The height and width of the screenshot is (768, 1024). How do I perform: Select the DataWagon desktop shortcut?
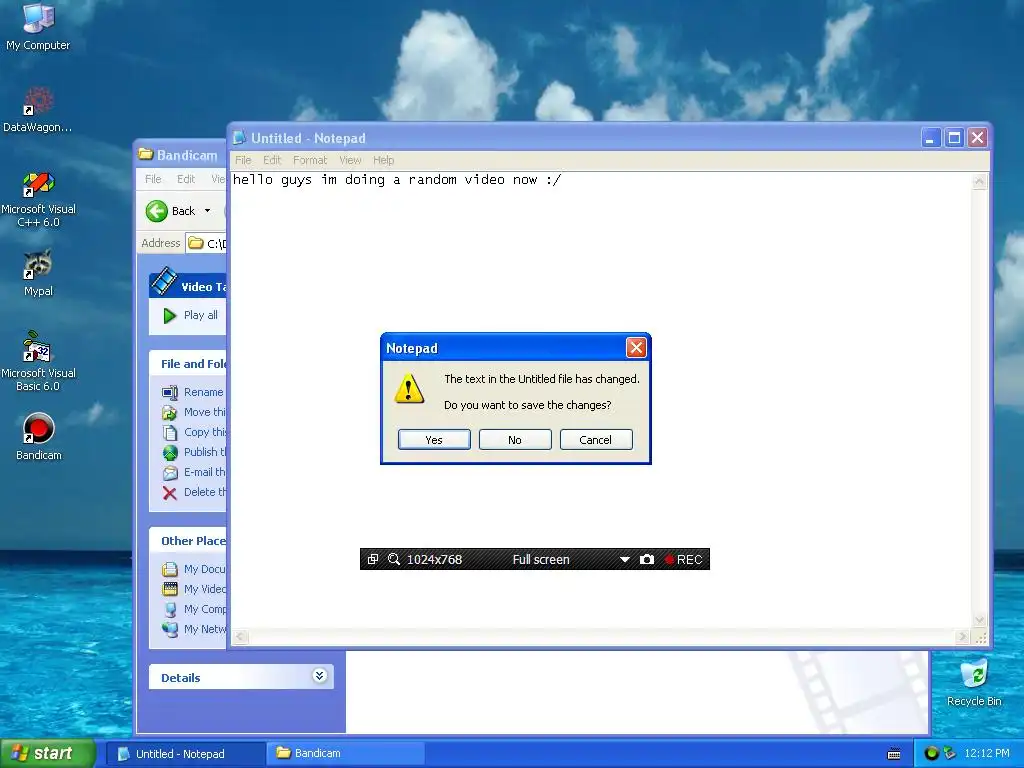coord(38,110)
